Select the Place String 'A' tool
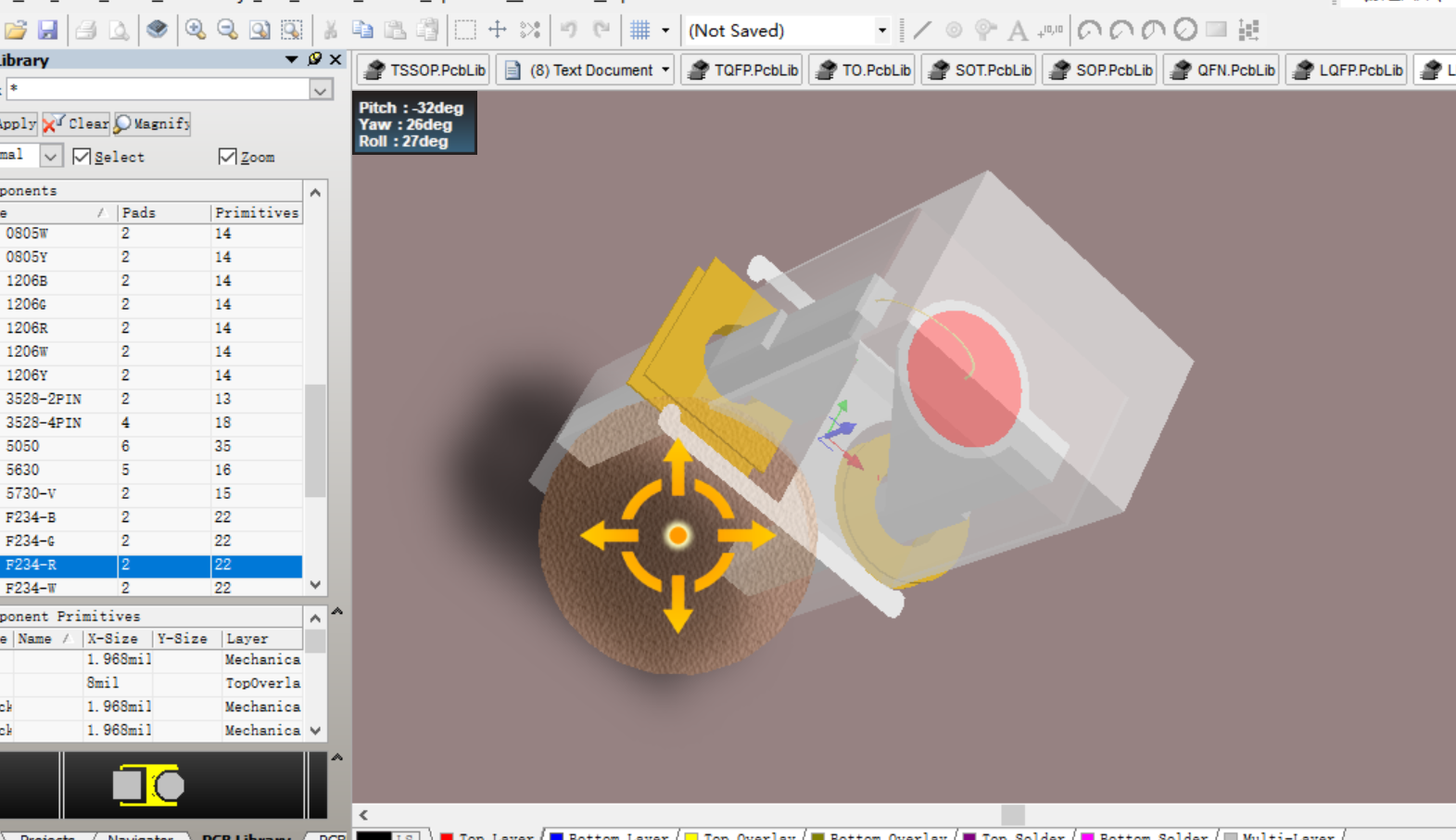The height and width of the screenshot is (840, 1456). click(x=1018, y=31)
